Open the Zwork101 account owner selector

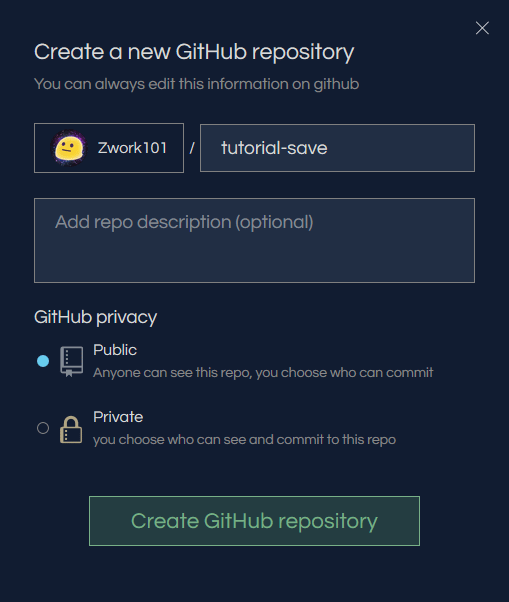click(109, 148)
